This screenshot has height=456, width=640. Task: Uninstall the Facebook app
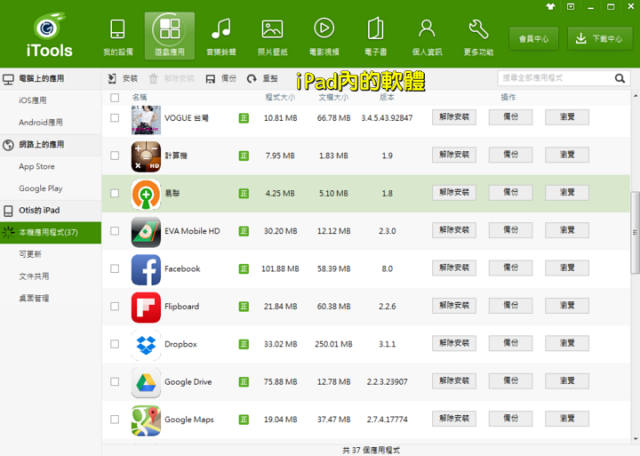[454, 268]
